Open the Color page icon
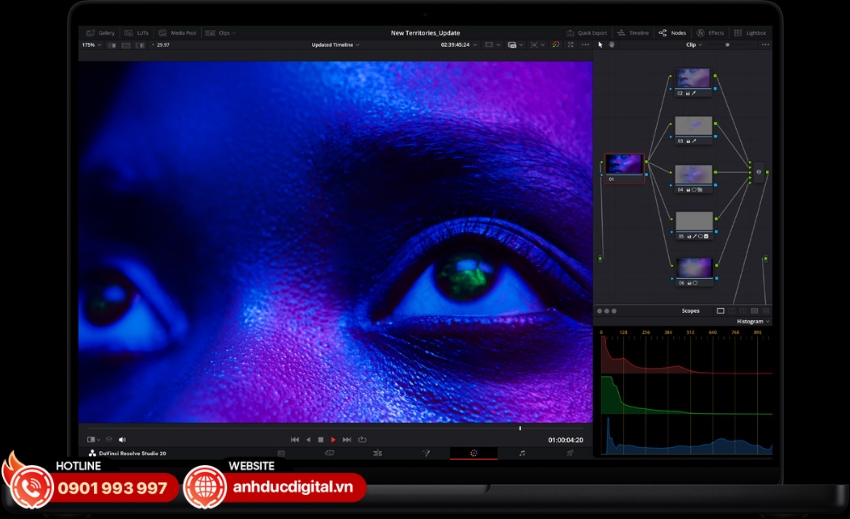Screen dimensions: 850x519 (474, 453)
